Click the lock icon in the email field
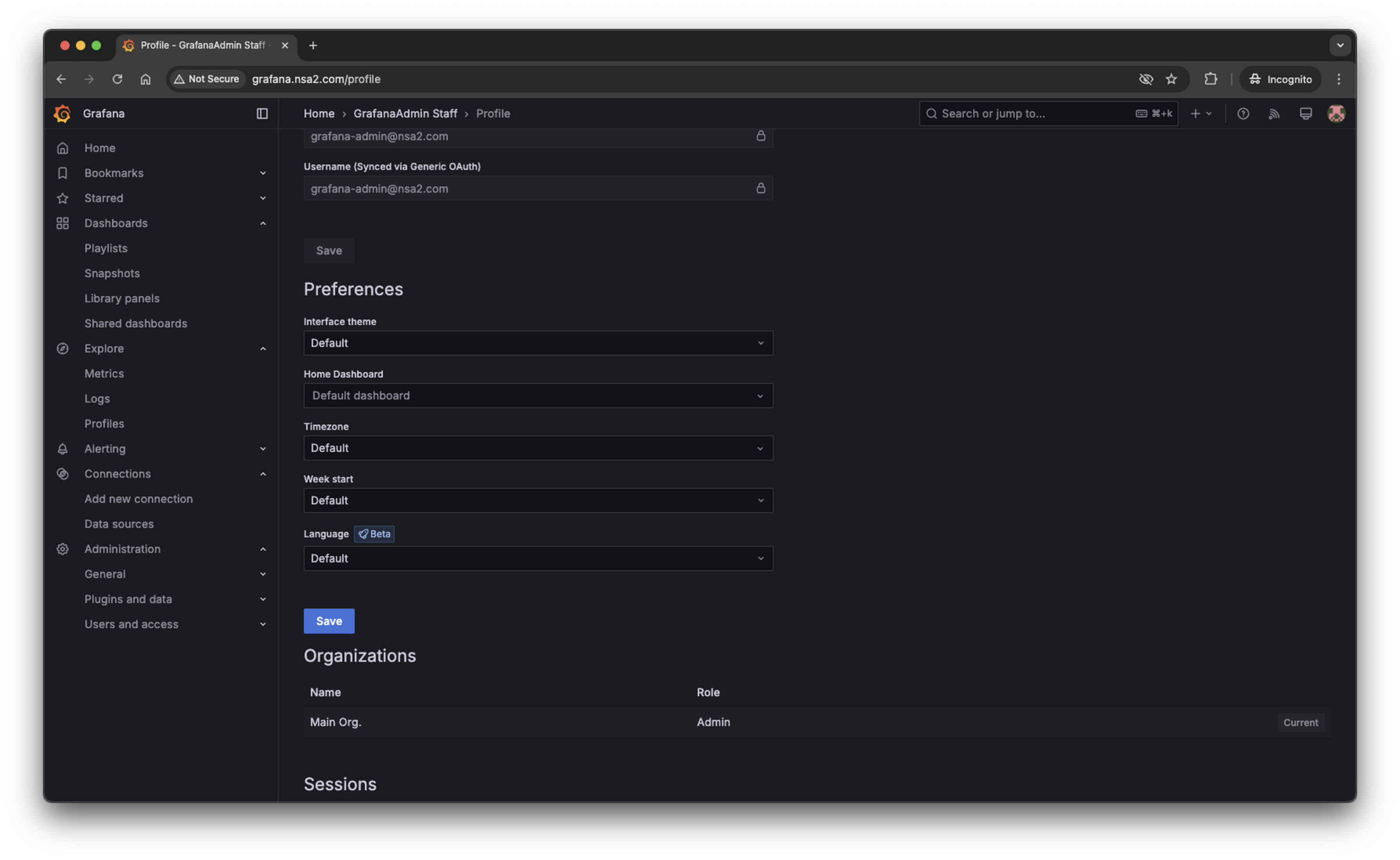 [760, 136]
